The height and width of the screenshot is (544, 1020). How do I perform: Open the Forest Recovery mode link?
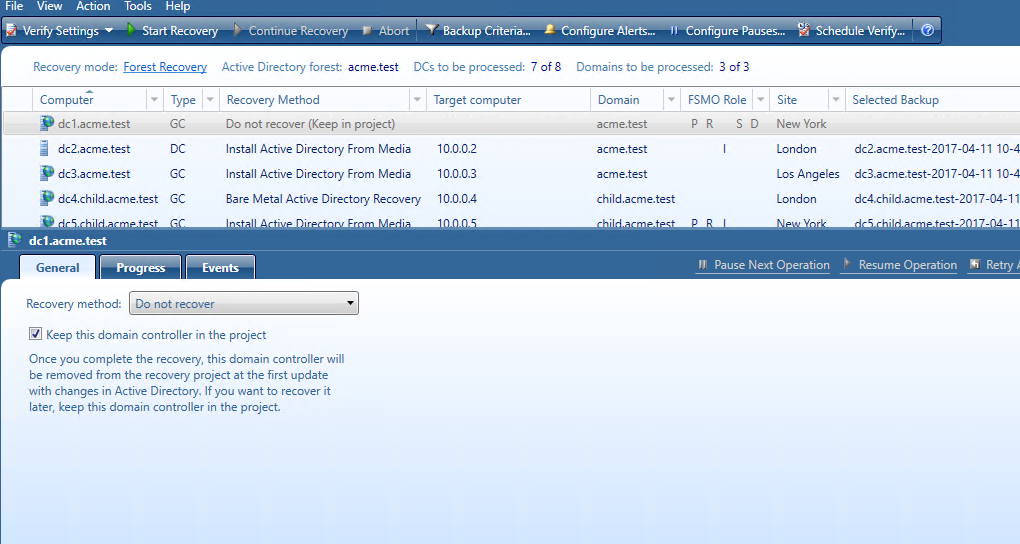[x=165, y=67]
